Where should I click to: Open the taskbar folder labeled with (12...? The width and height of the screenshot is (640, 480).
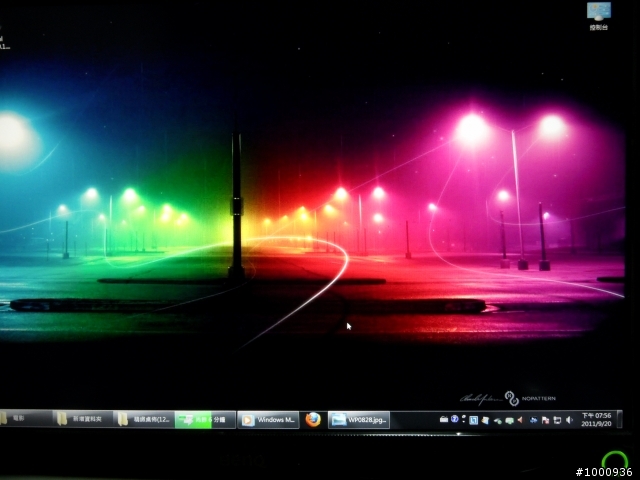[144, 419]
